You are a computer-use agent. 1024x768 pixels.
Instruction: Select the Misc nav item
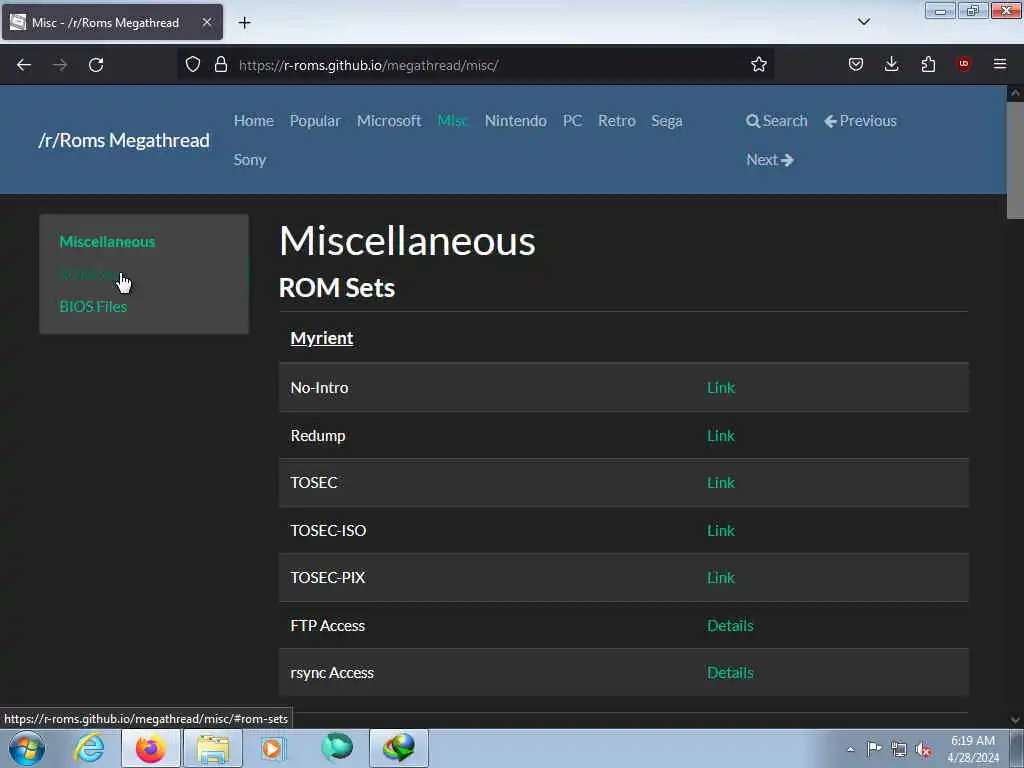tap(453, 121)
